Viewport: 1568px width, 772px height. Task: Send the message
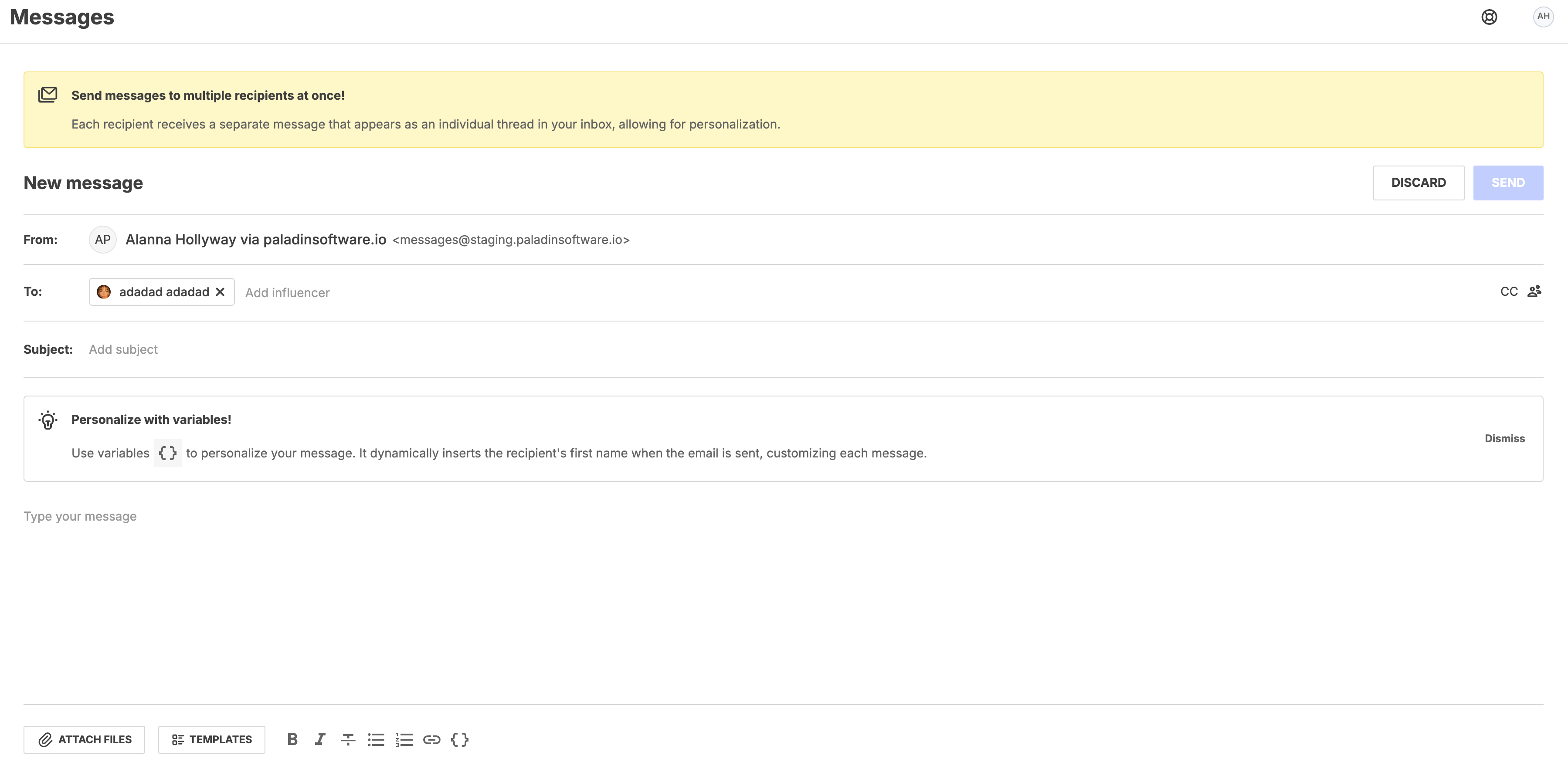coord(1508,183)
